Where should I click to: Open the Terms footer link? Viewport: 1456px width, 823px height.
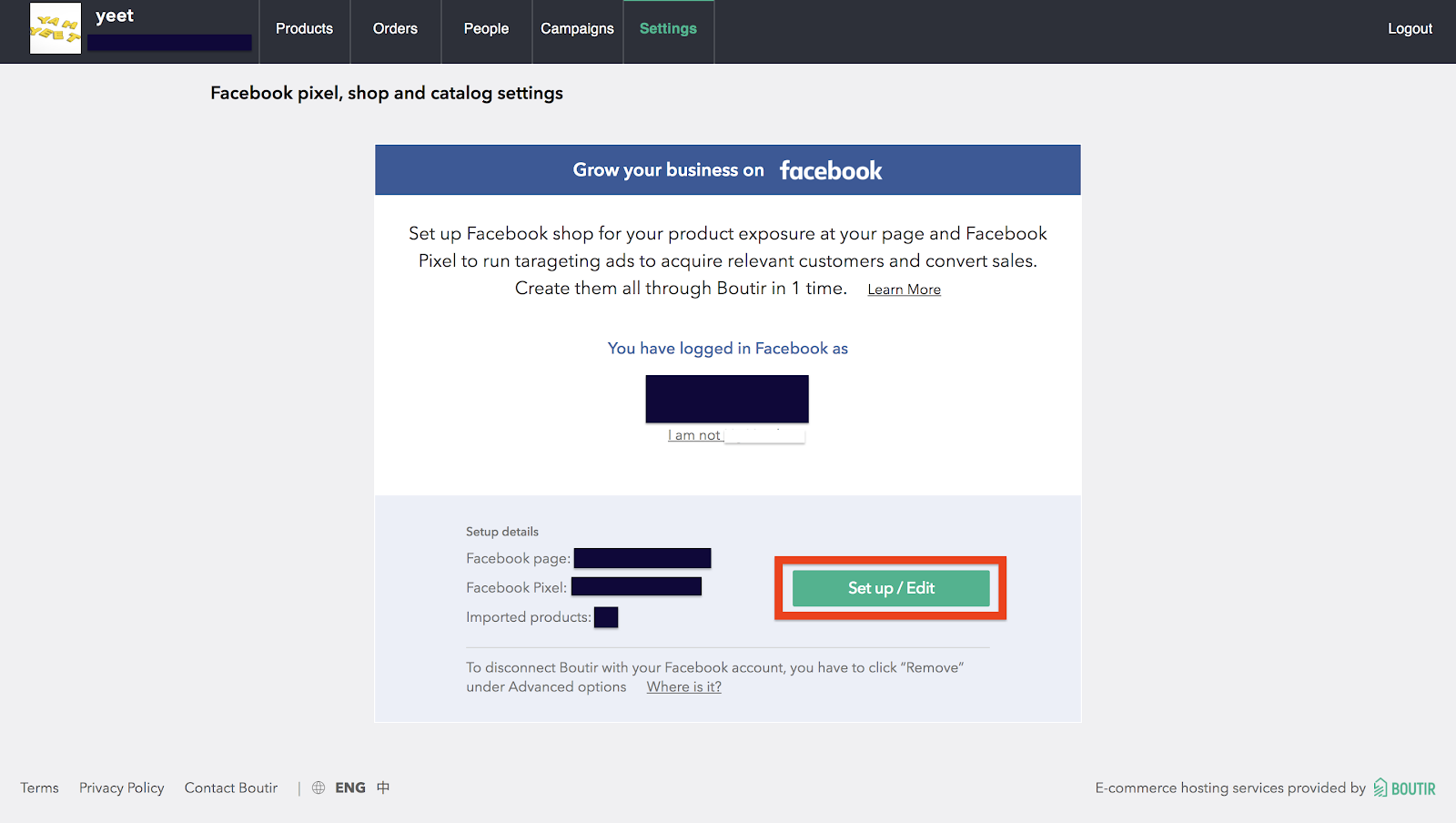coord(39,788)
